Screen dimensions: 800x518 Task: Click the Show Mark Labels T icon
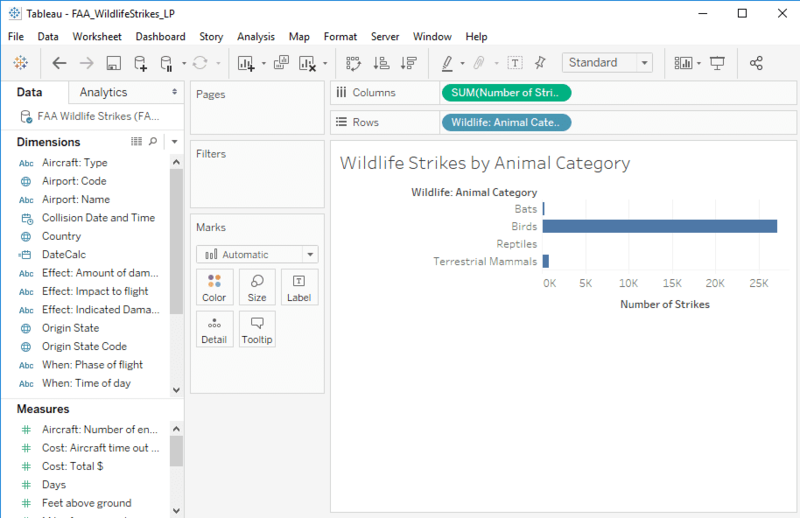click(x=515, y=63)
